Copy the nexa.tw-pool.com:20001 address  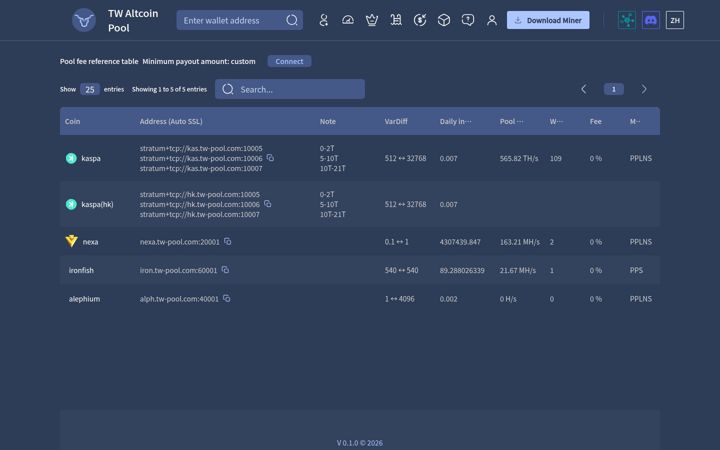pyautogui.click(x=227, y=241)
